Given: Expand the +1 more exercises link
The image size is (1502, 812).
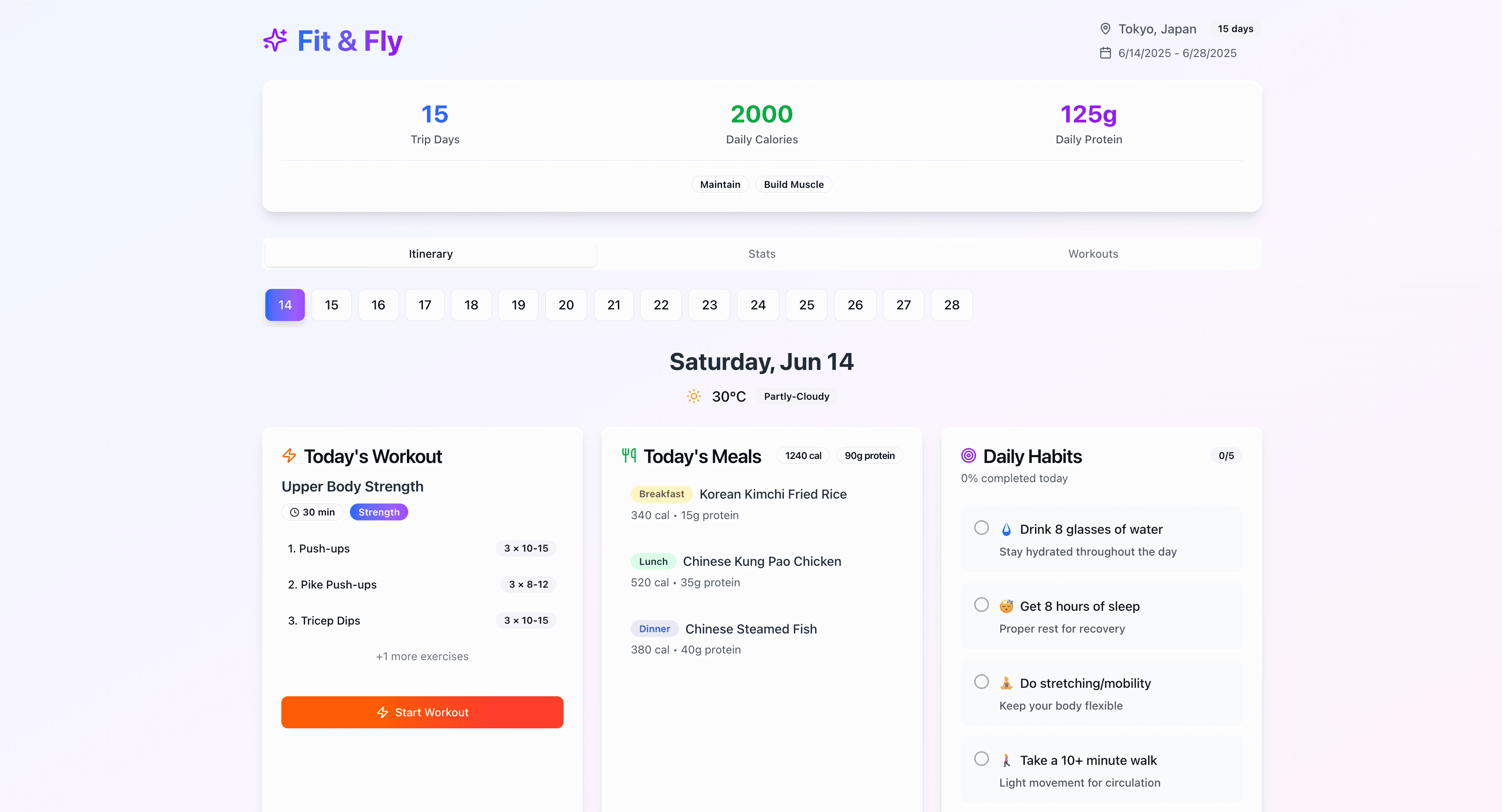Looking at the screenshot, I should 422,656.
